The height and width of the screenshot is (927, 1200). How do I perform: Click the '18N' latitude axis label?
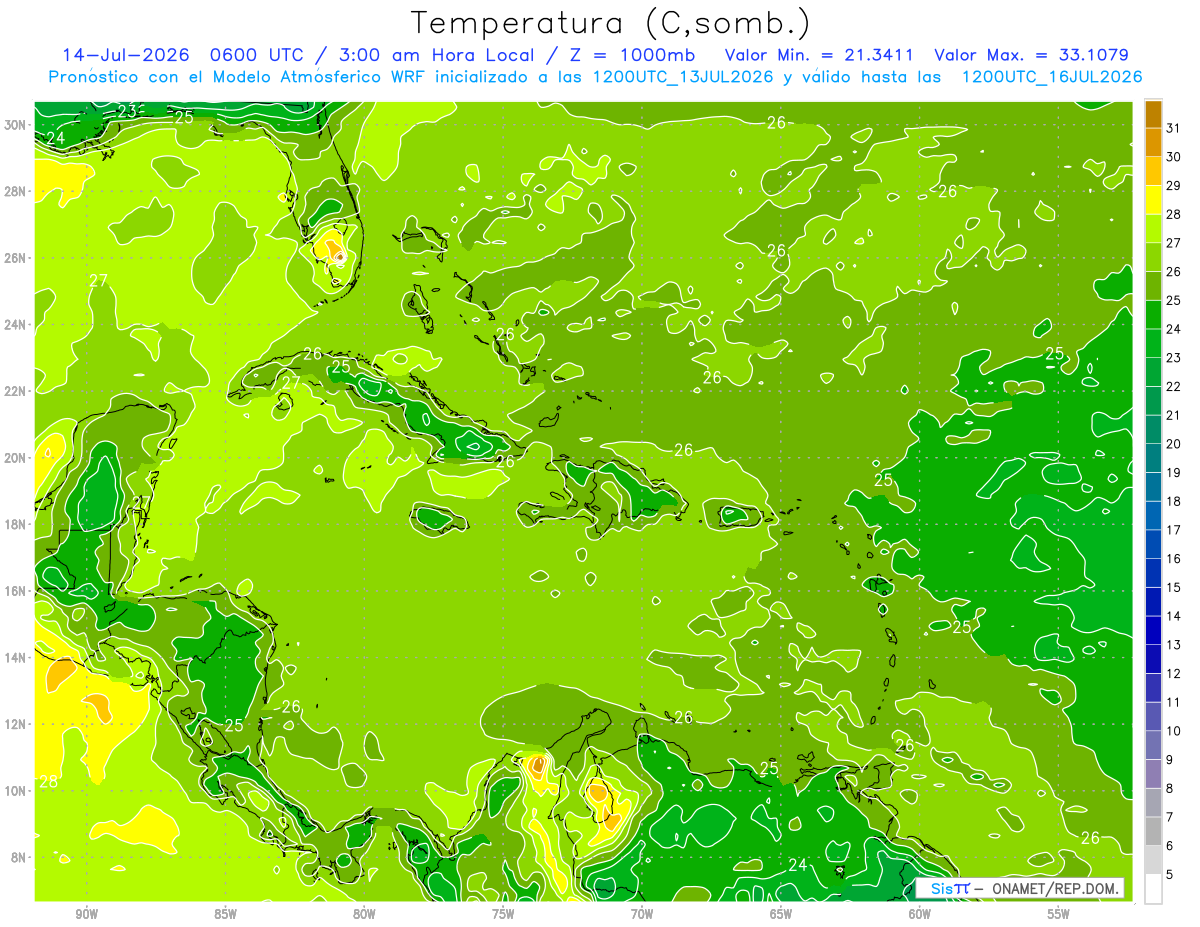[17, 524]
